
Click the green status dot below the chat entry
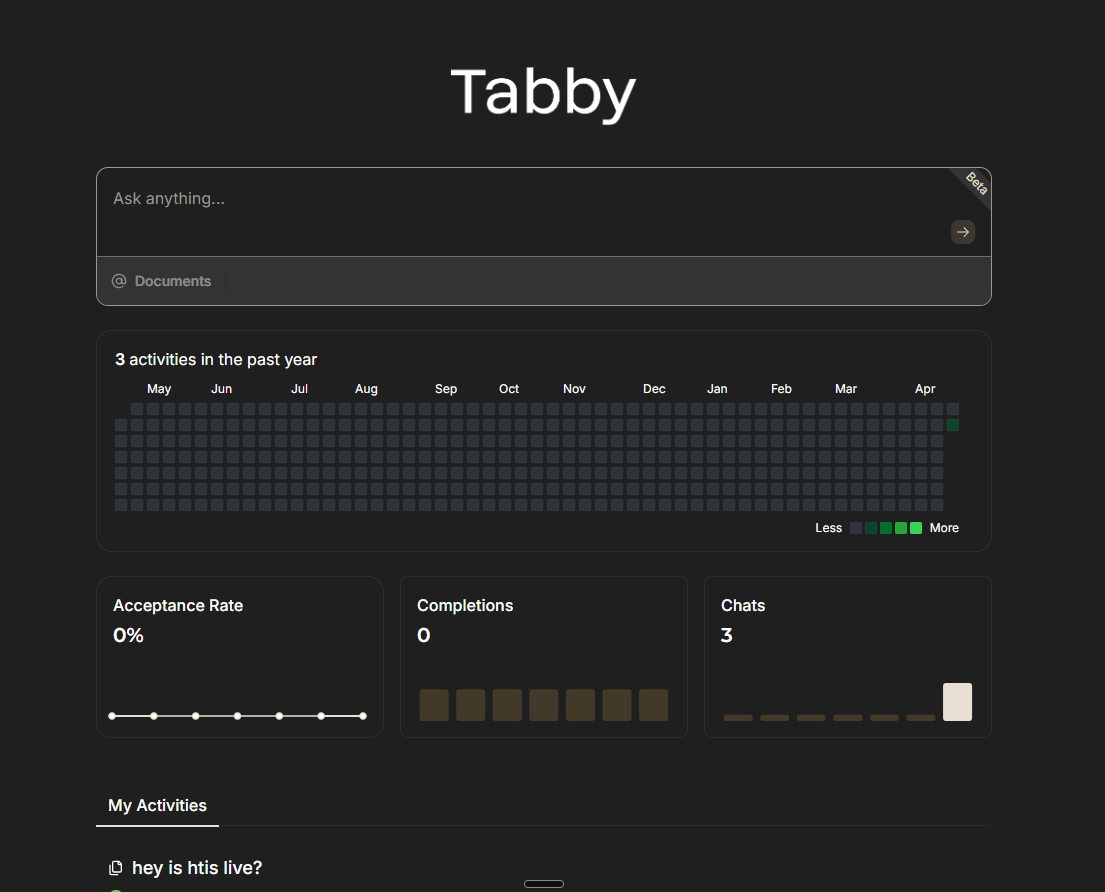tap(116, 889)
